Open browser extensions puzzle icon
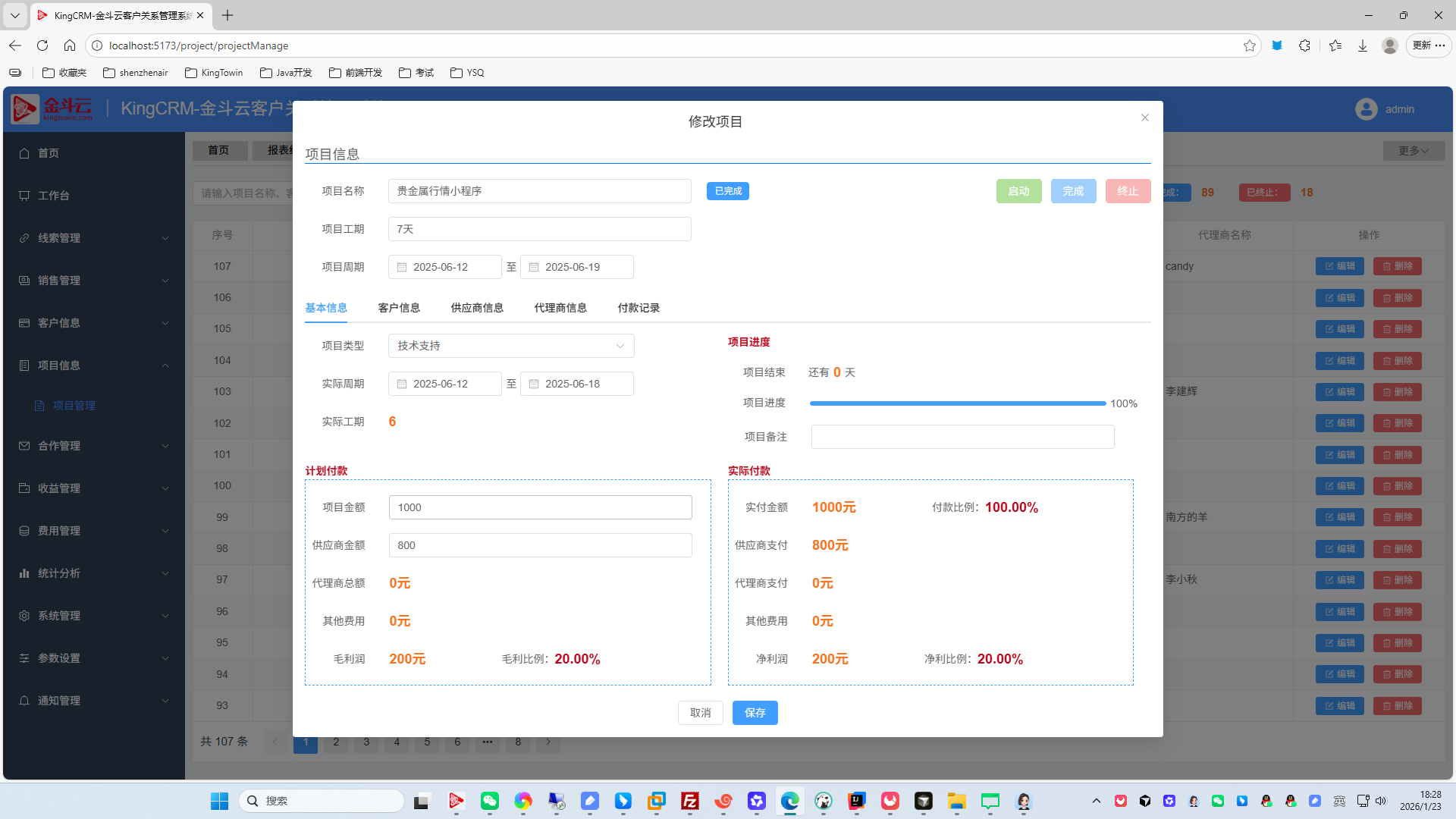The image size is (1456, 819). click(1304, 45)
